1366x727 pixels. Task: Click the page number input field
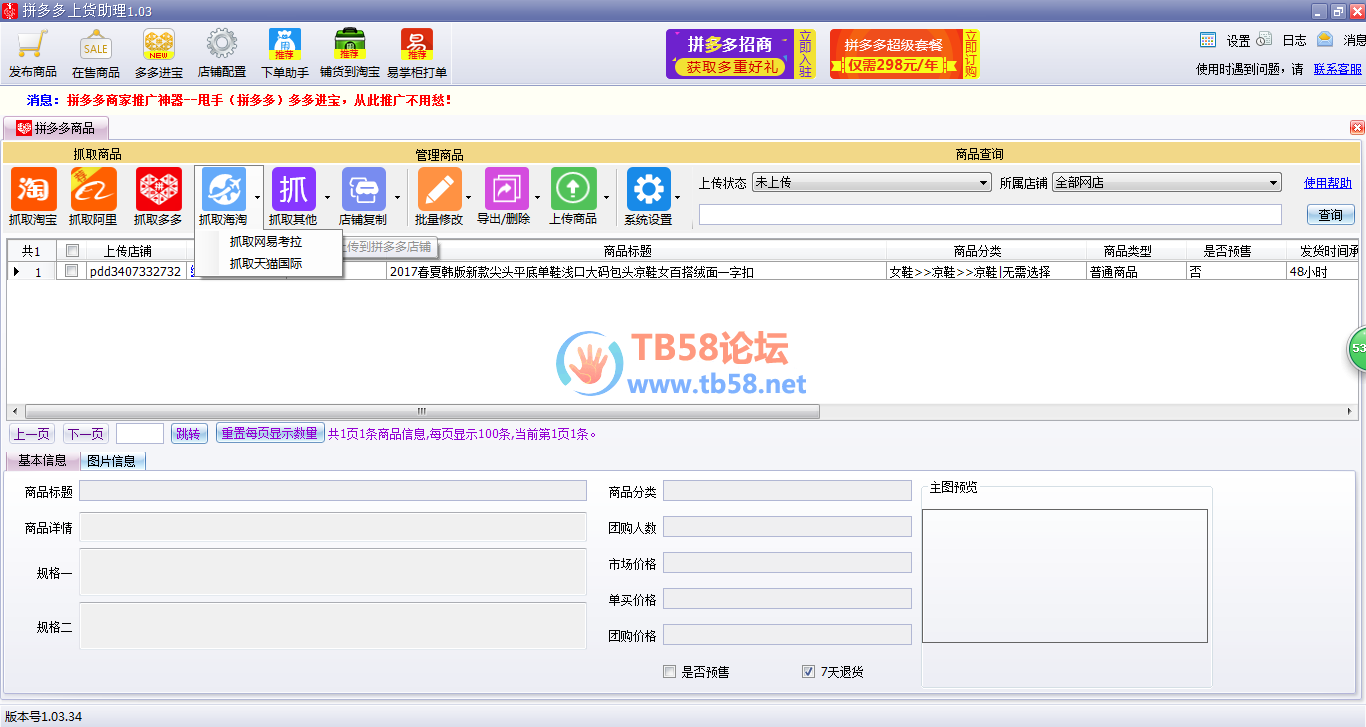[140, 434]
